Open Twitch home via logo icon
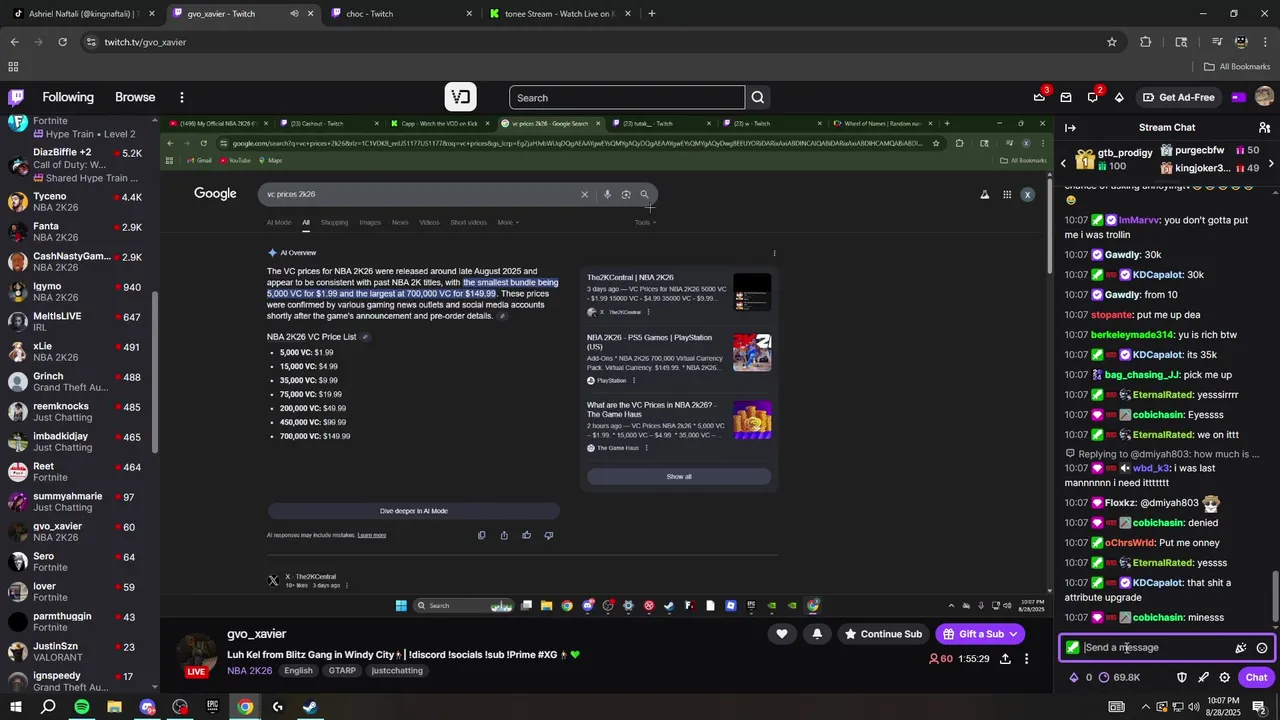 coord(16,97)
